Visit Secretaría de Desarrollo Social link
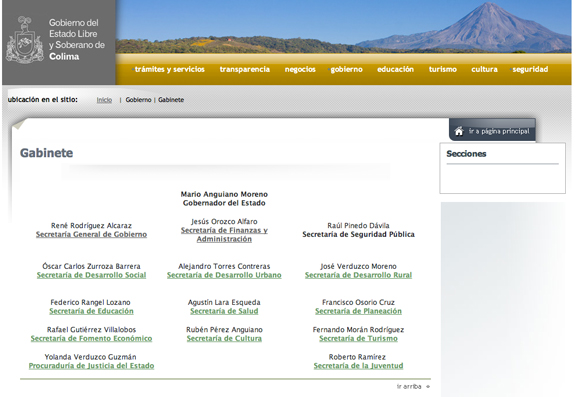 click(x=91, y=275)
